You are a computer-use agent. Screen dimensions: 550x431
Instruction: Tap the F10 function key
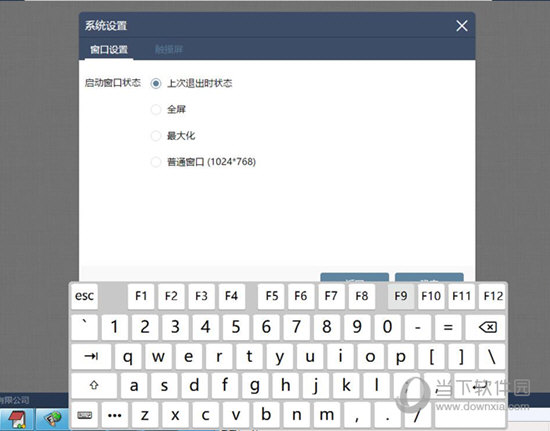(431, 296)
